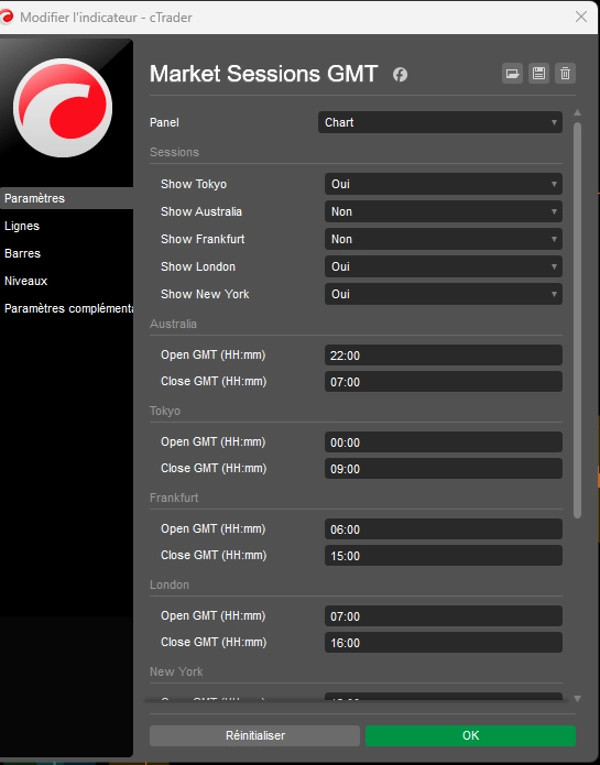Click the cTrader logo in title bar
Screen dimensions: 600x765
click(6, 17)
